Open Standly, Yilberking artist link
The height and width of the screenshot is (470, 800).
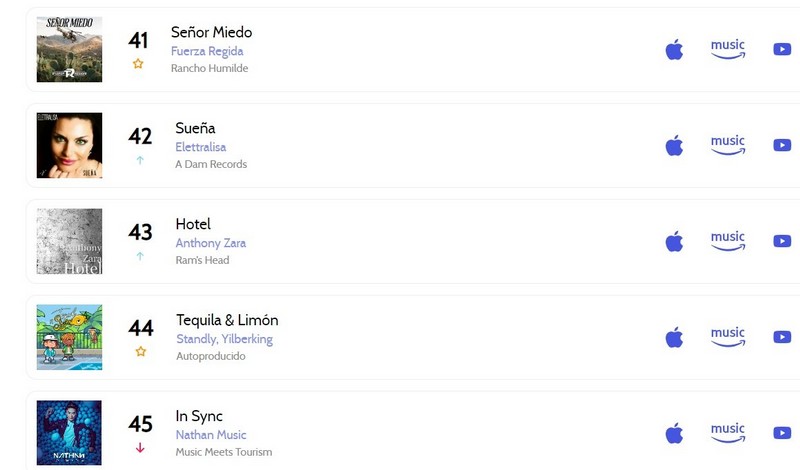224,339
